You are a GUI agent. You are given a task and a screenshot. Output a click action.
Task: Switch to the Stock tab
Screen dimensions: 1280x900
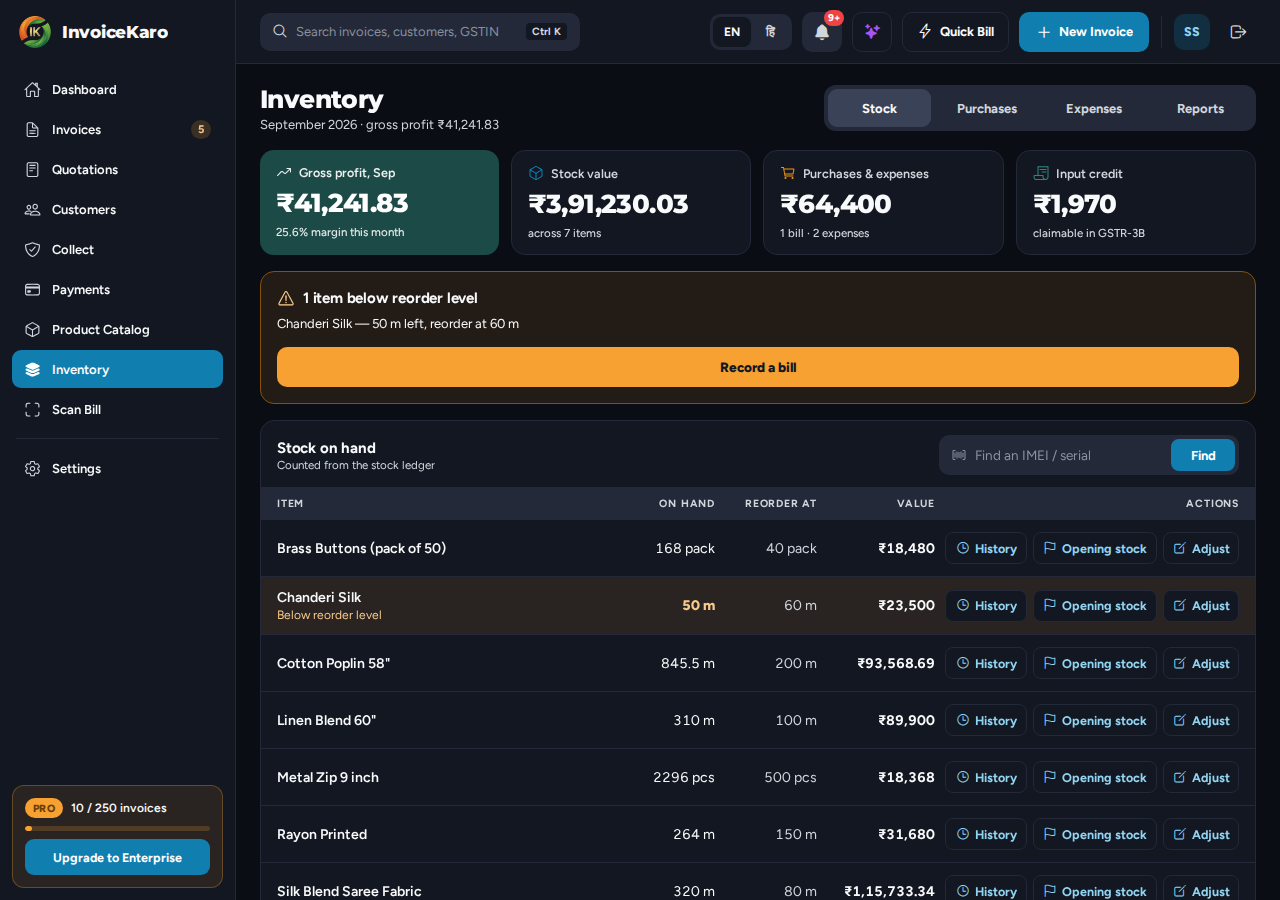coord(879,108)
